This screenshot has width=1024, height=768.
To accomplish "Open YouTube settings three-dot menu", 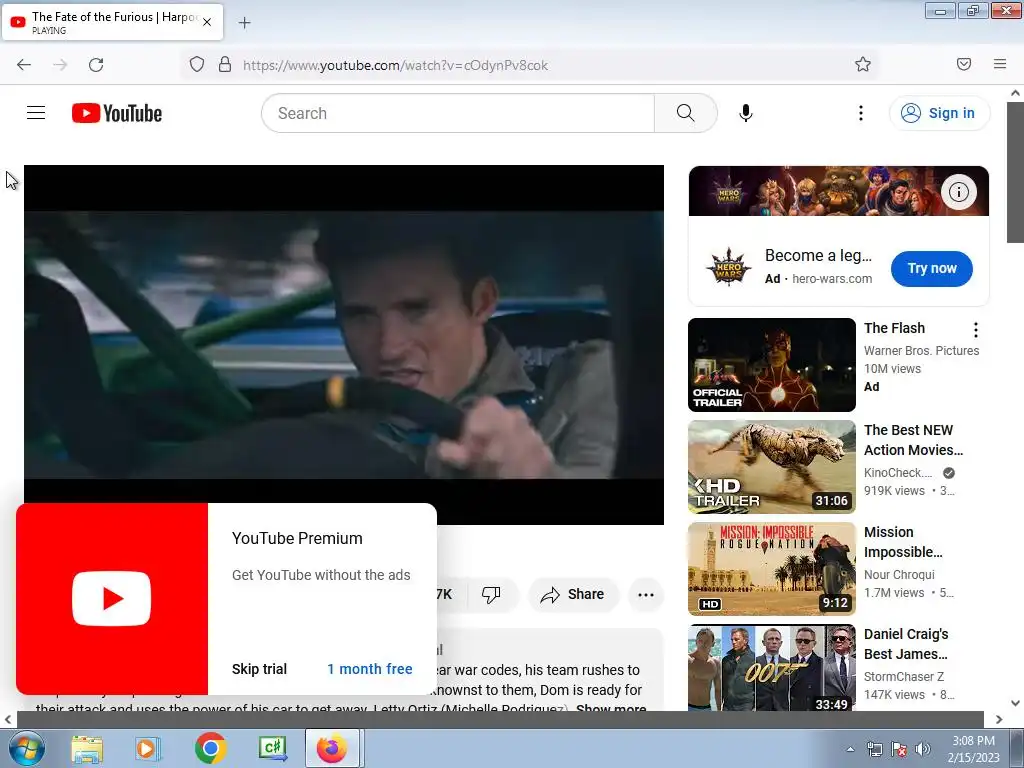I will coord(861,113).
